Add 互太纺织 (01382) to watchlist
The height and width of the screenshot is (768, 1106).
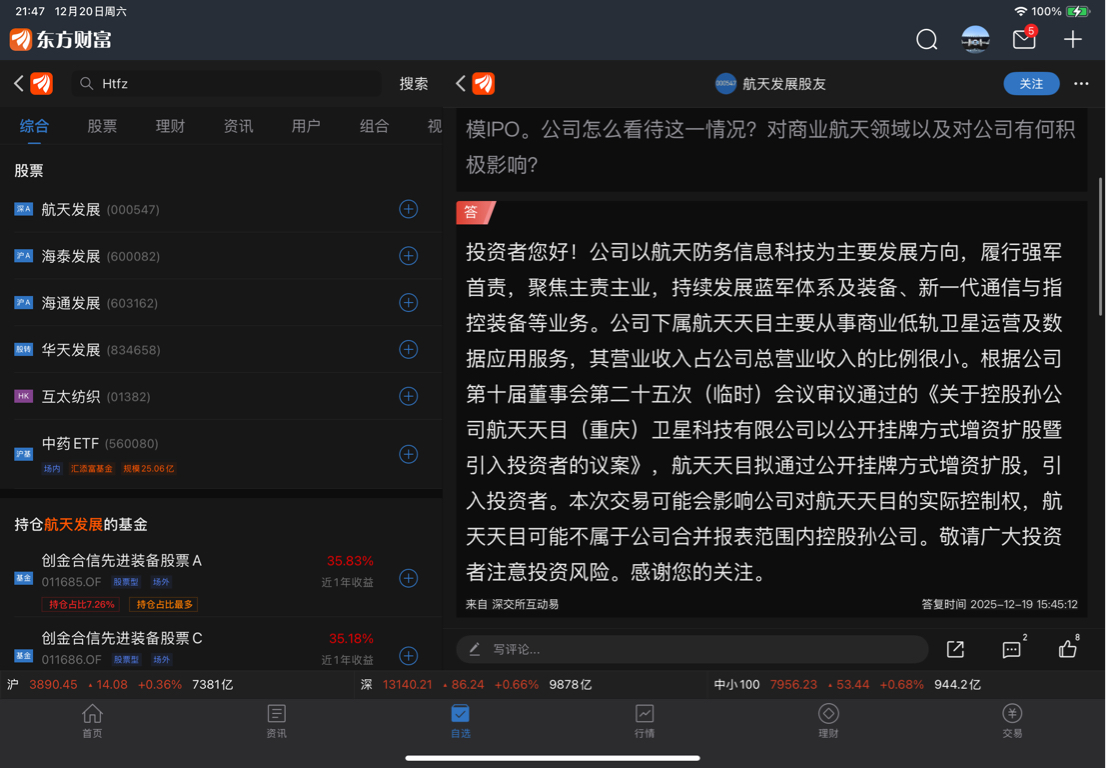click(x=408, y=396)
